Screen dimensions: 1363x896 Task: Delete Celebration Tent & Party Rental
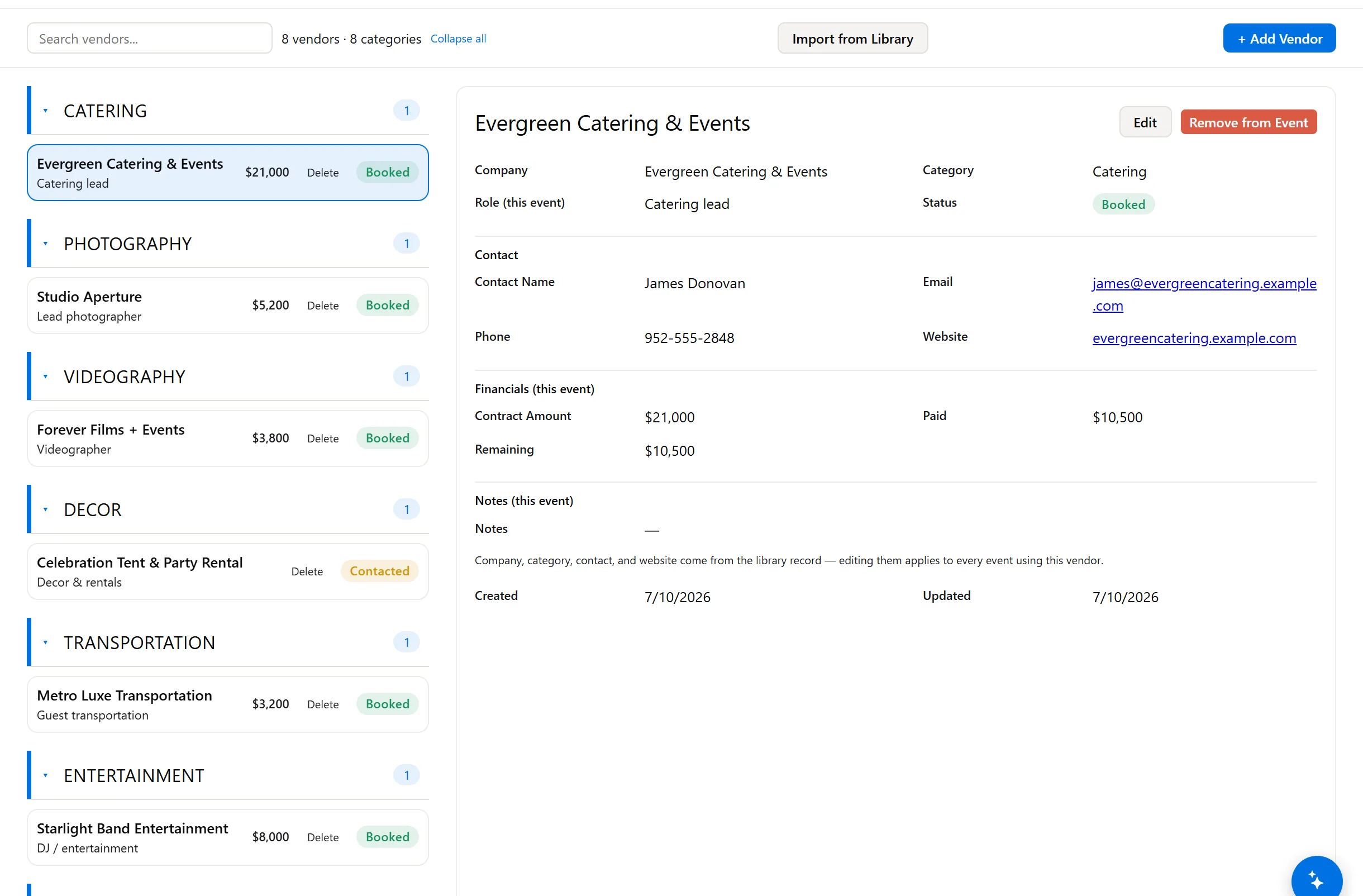pyautogui.click(x=307, y=571)
